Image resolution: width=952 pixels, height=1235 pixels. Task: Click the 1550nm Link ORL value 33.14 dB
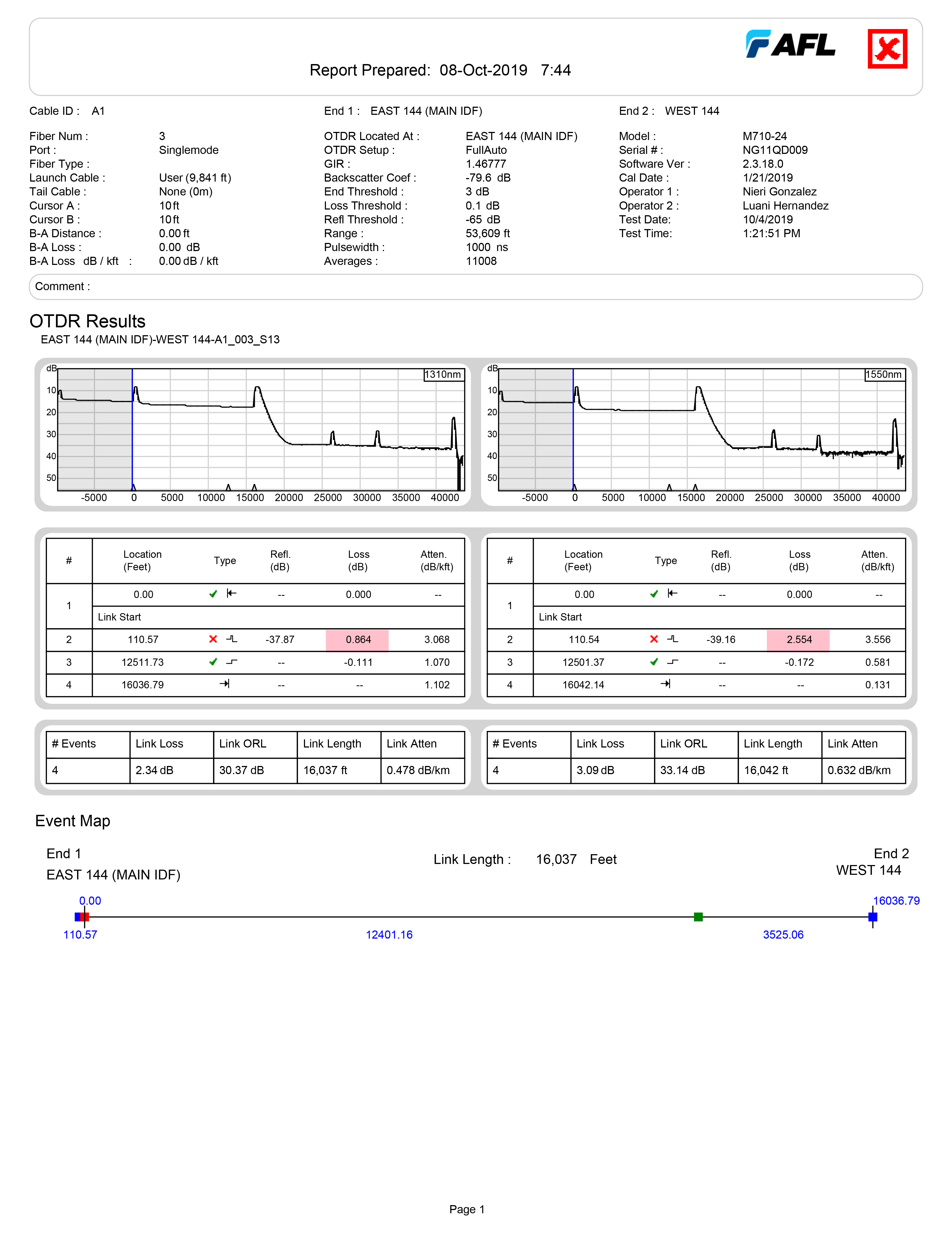(x=682, y=770)
